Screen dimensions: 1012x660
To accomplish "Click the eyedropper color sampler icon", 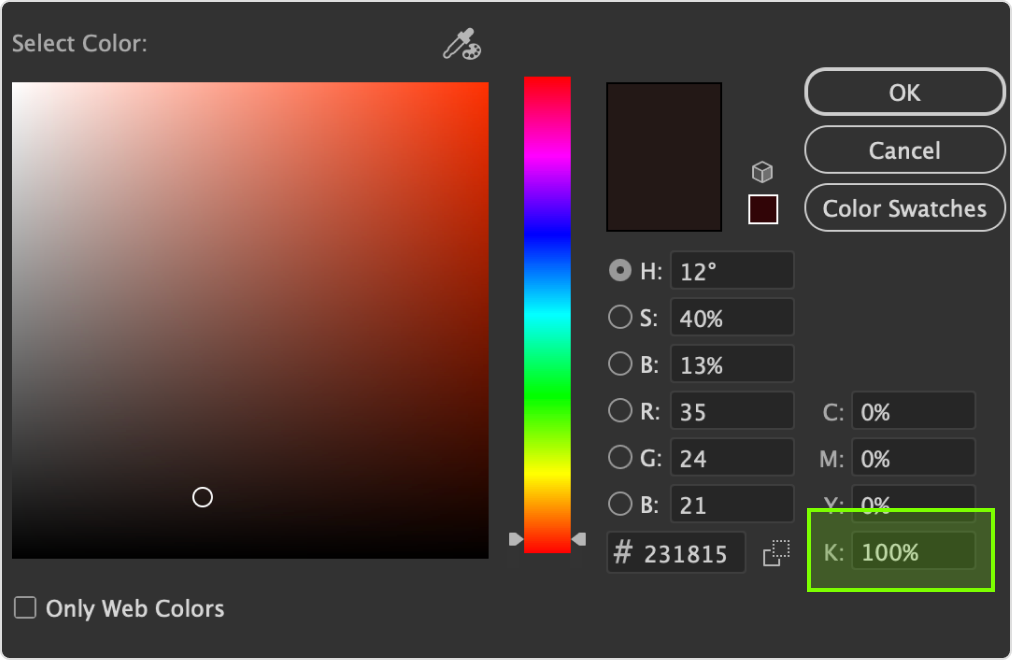I will point(462,45).
